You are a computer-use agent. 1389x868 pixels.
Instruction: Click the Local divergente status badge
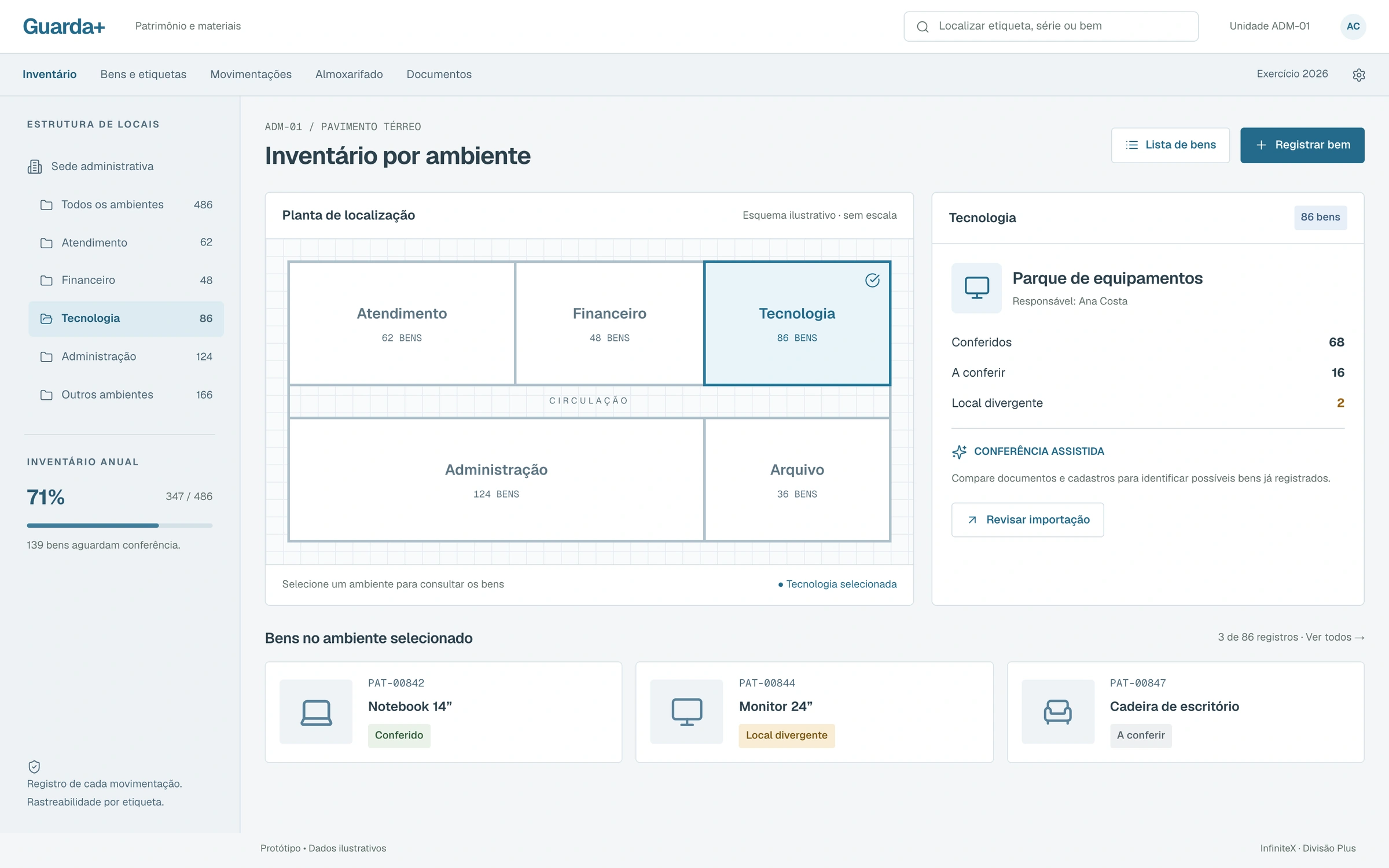(787, 735)
